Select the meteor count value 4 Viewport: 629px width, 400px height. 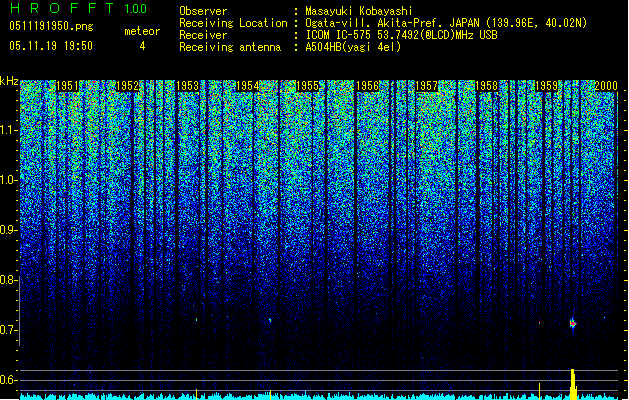tap(142, 46)
